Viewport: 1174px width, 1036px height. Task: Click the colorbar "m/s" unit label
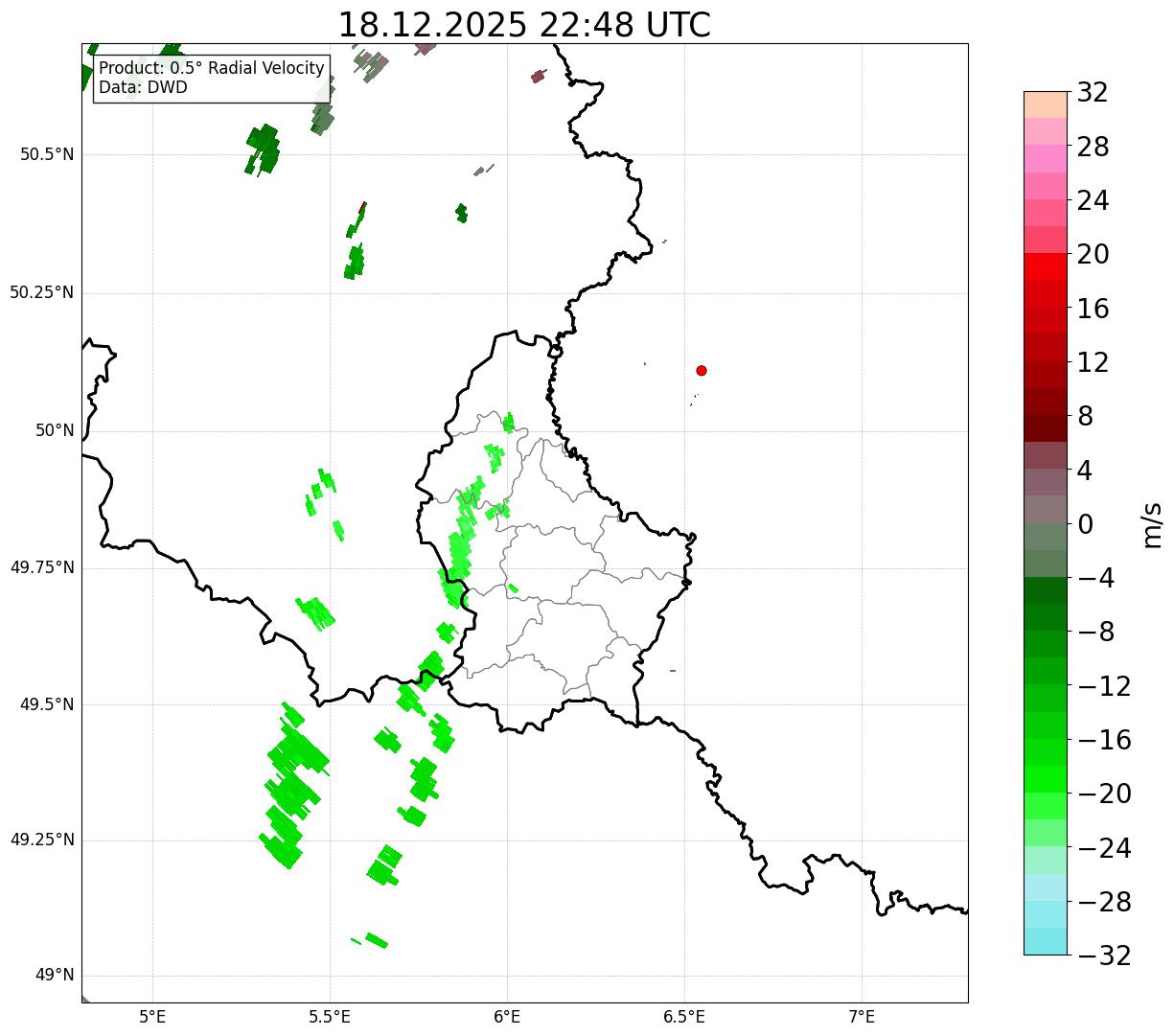point(1152,523)
